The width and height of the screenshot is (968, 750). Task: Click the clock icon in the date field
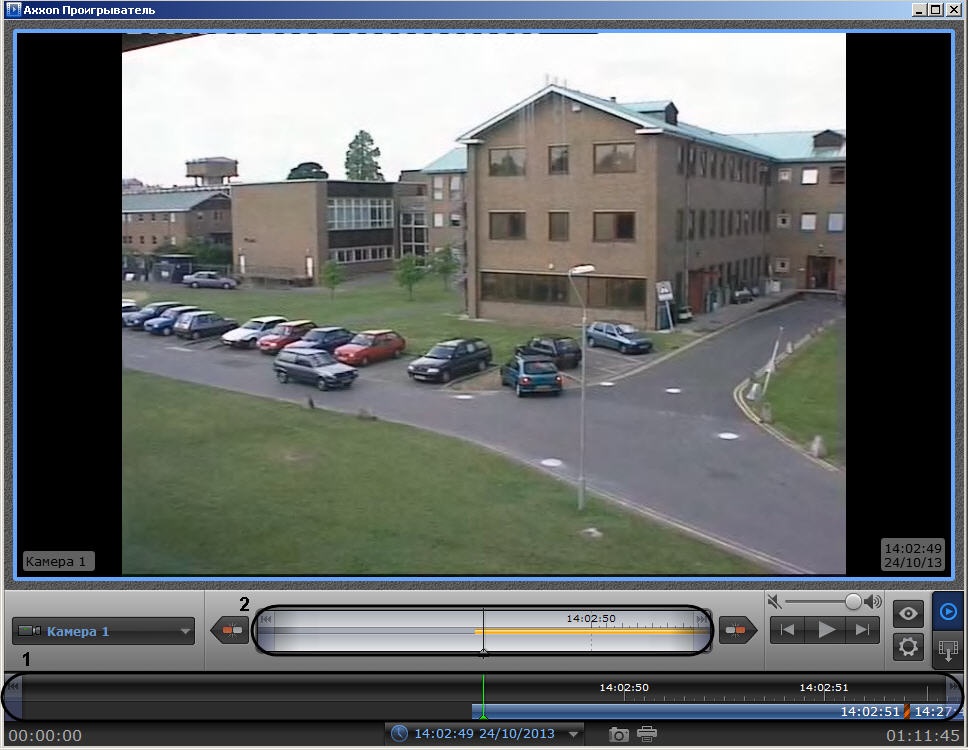point(400,734)
